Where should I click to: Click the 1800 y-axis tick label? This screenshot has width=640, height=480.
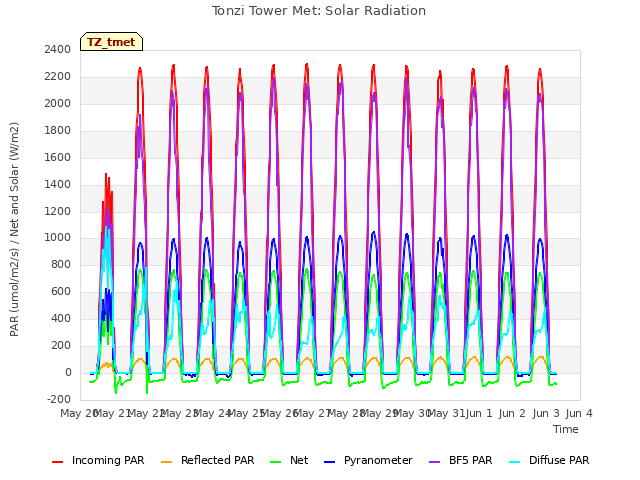coord(58,130)
